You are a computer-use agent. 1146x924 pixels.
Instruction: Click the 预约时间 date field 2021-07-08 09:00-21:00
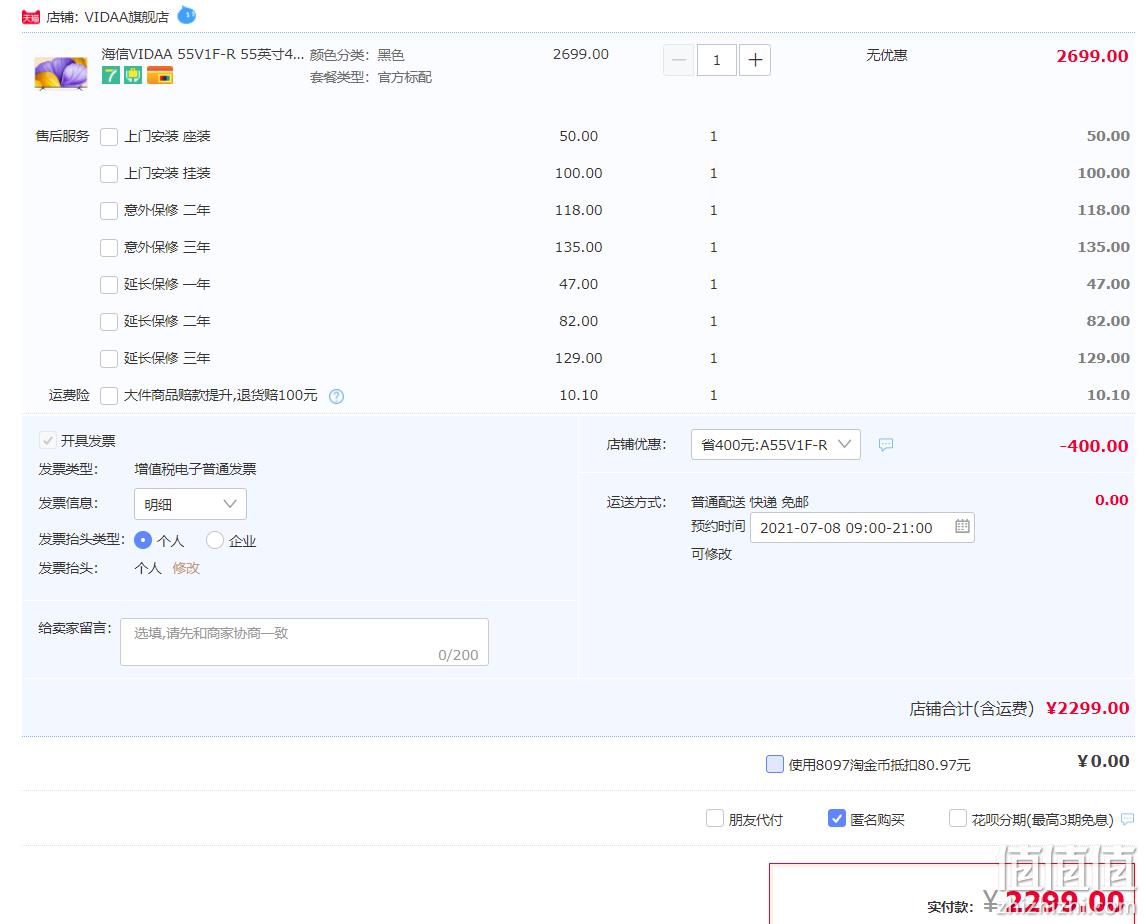(862, 528)
